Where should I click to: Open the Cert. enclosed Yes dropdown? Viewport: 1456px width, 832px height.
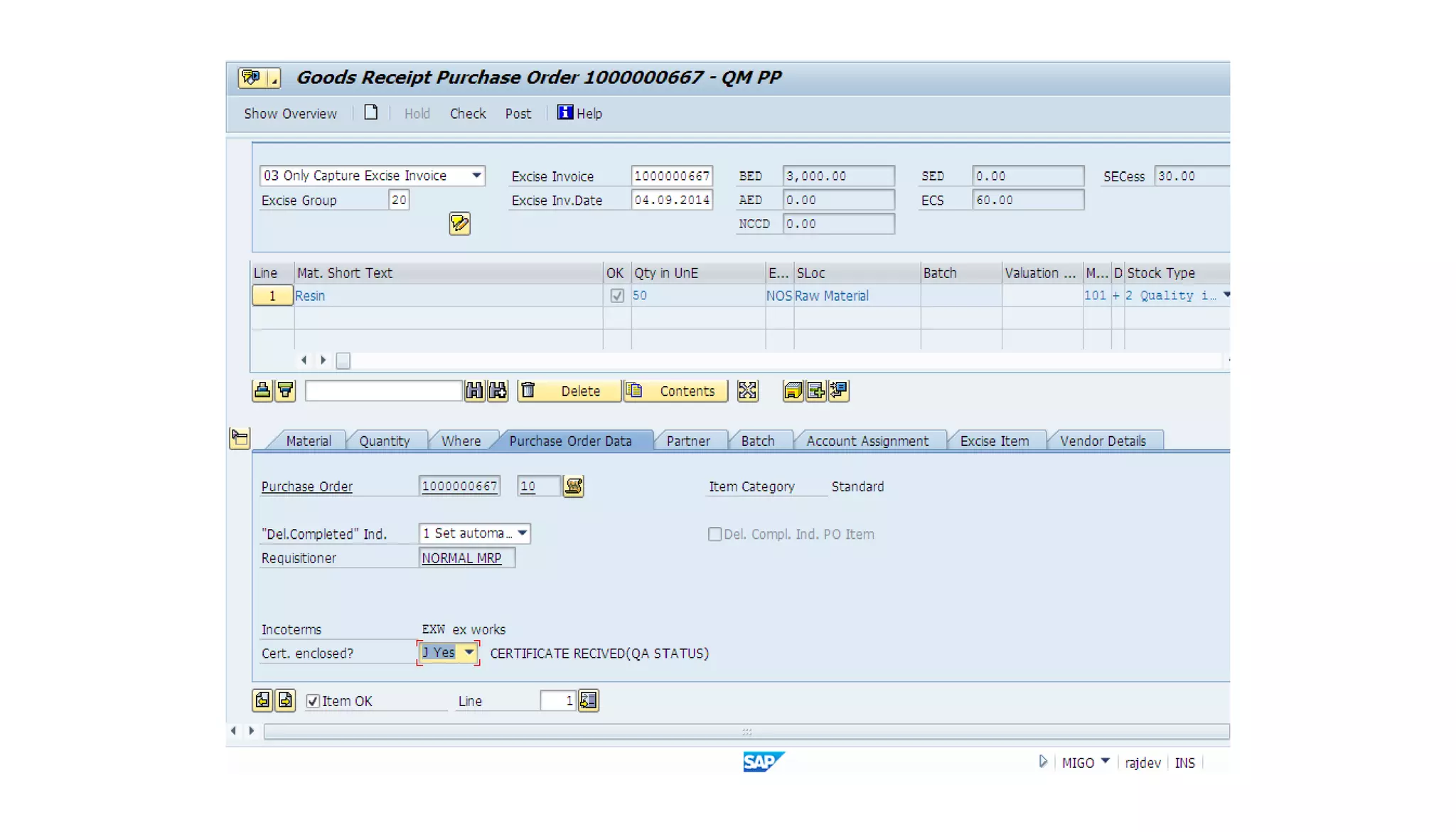point(469,652)
